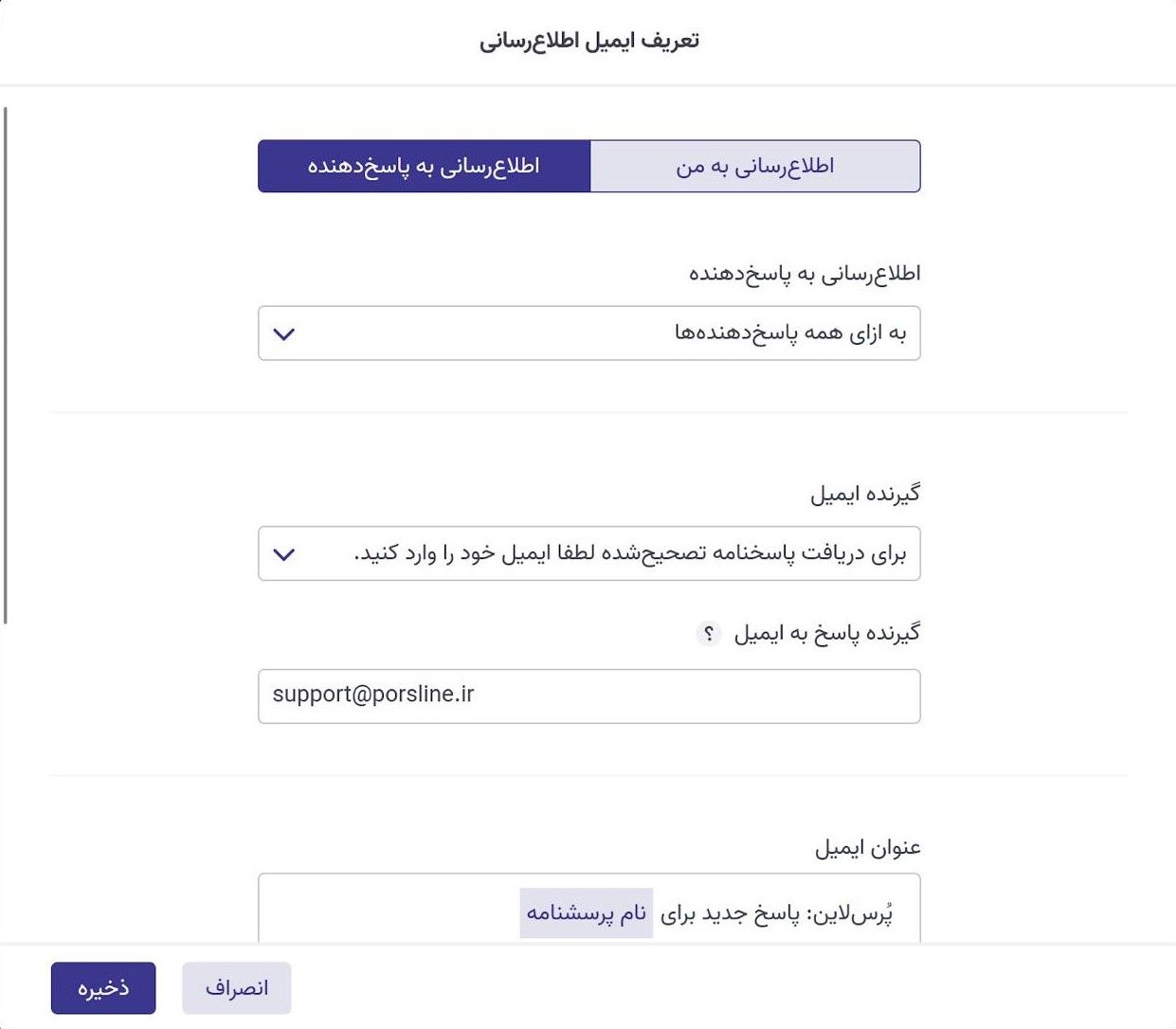The image size is (1176, 1029).
Task: Select the اطلاع‌رسانی به پاسخ‌دهنده tab
Action: pyautogui.click(x=424, y=167)
